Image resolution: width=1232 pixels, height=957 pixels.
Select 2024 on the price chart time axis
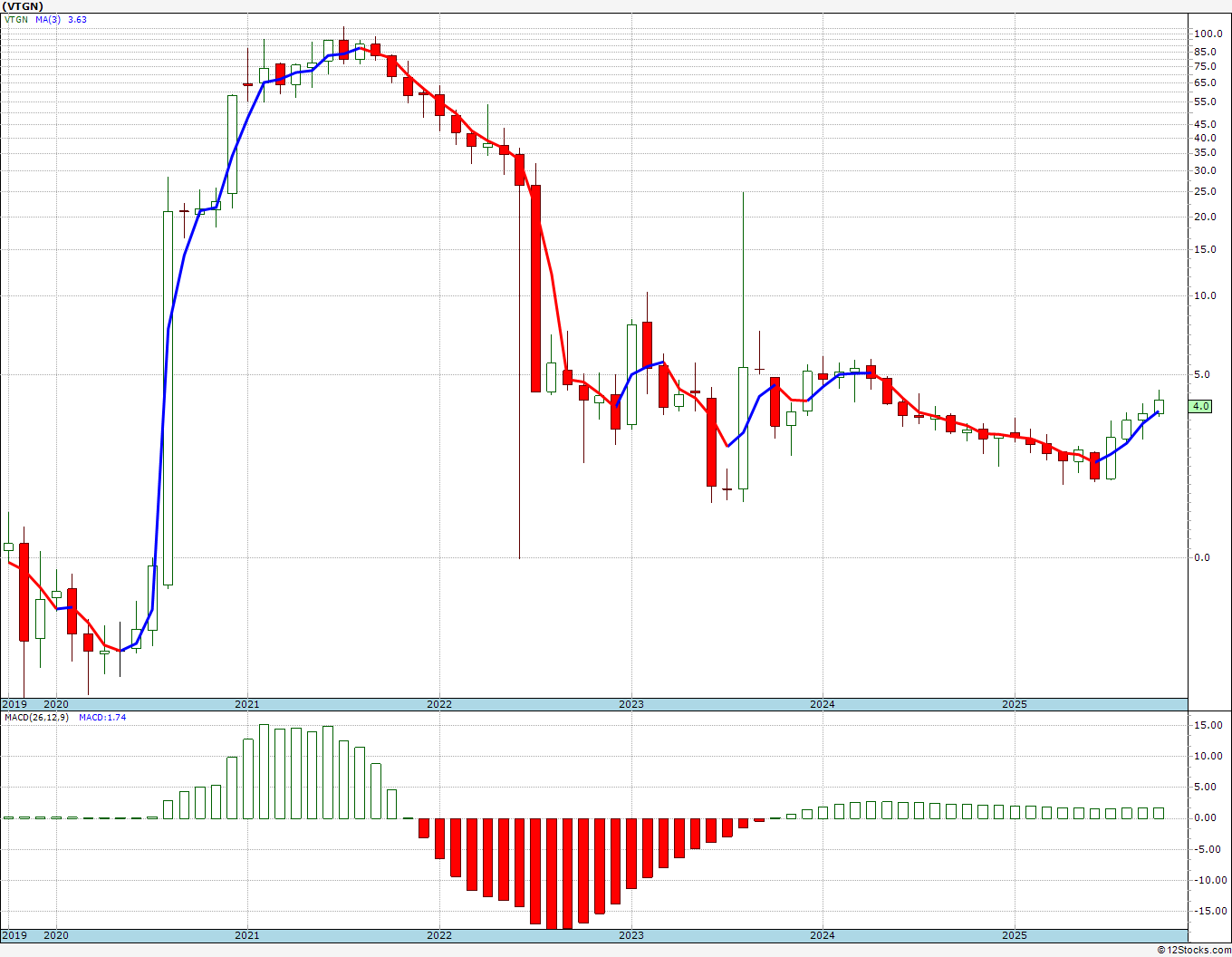[823, 704]
